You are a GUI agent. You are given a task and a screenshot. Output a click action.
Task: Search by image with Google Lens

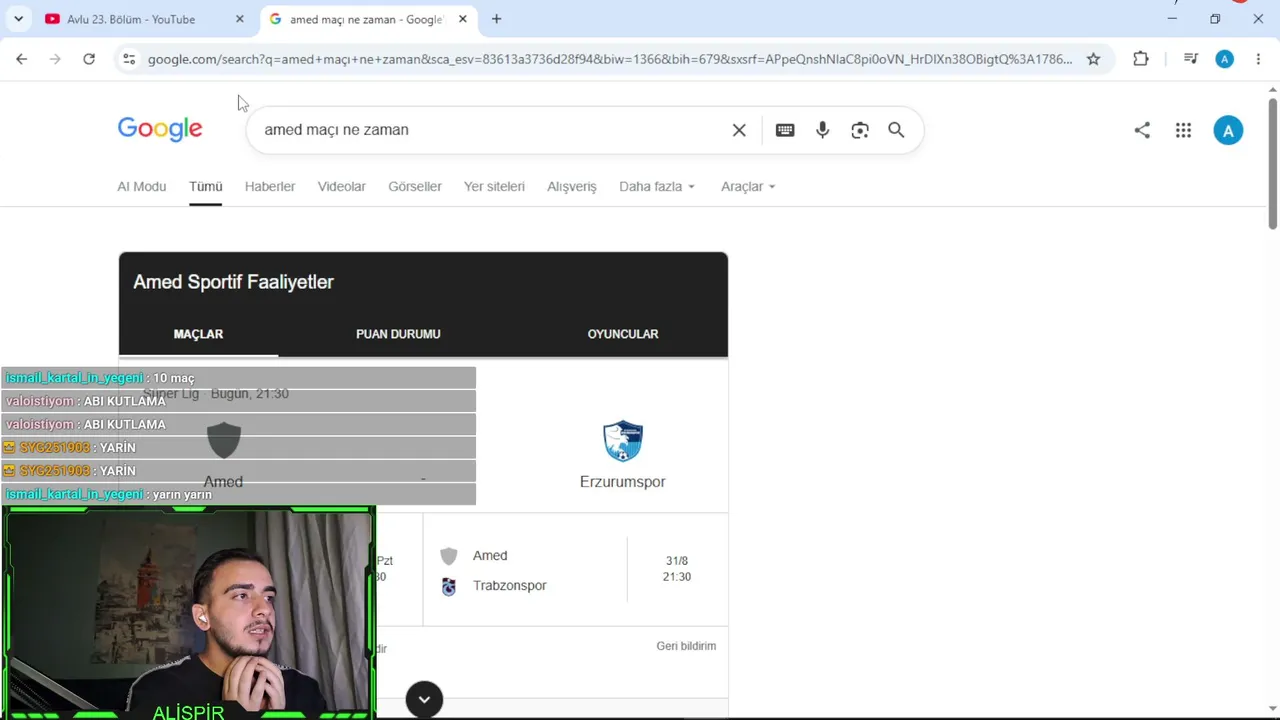click(860, 130)
